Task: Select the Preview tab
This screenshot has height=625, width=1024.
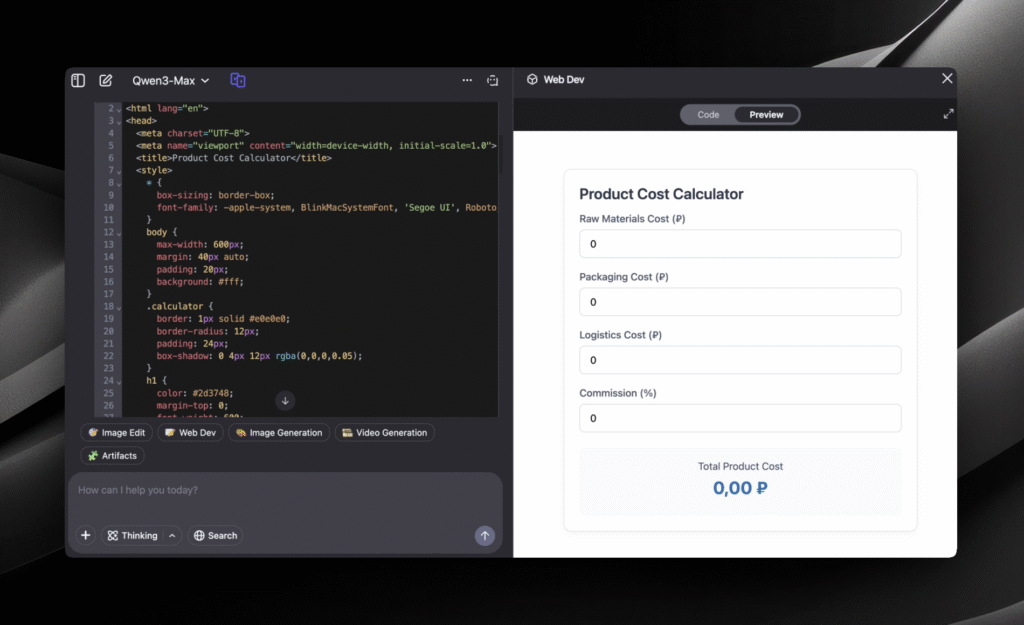Action: click(x=766, y=115)
